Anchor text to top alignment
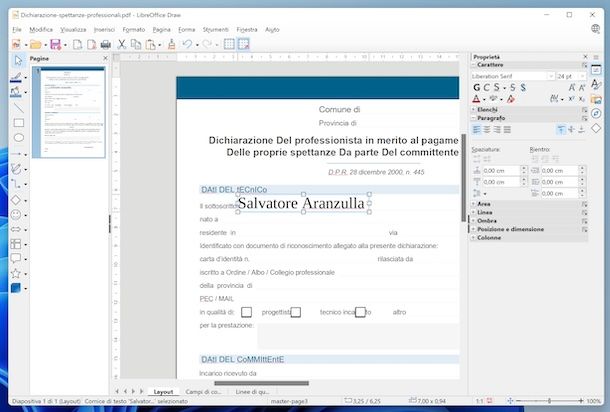 pos(561,130)
